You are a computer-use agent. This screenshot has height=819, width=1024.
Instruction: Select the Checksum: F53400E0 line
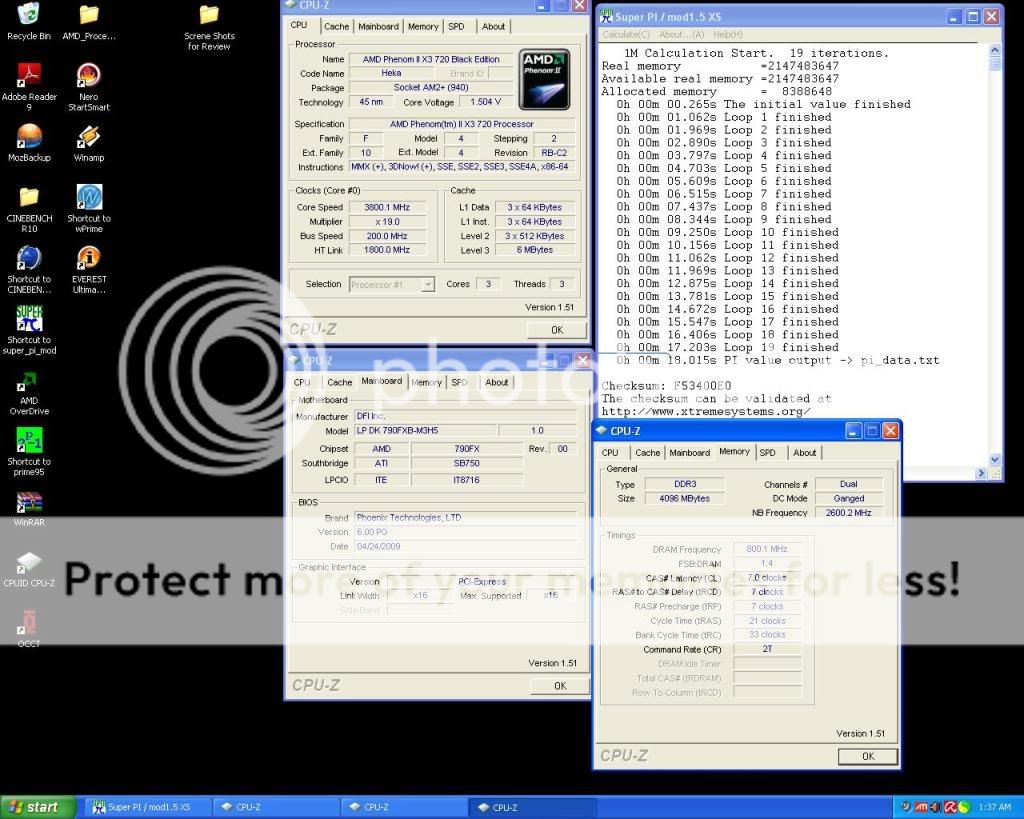coord(666,386)
